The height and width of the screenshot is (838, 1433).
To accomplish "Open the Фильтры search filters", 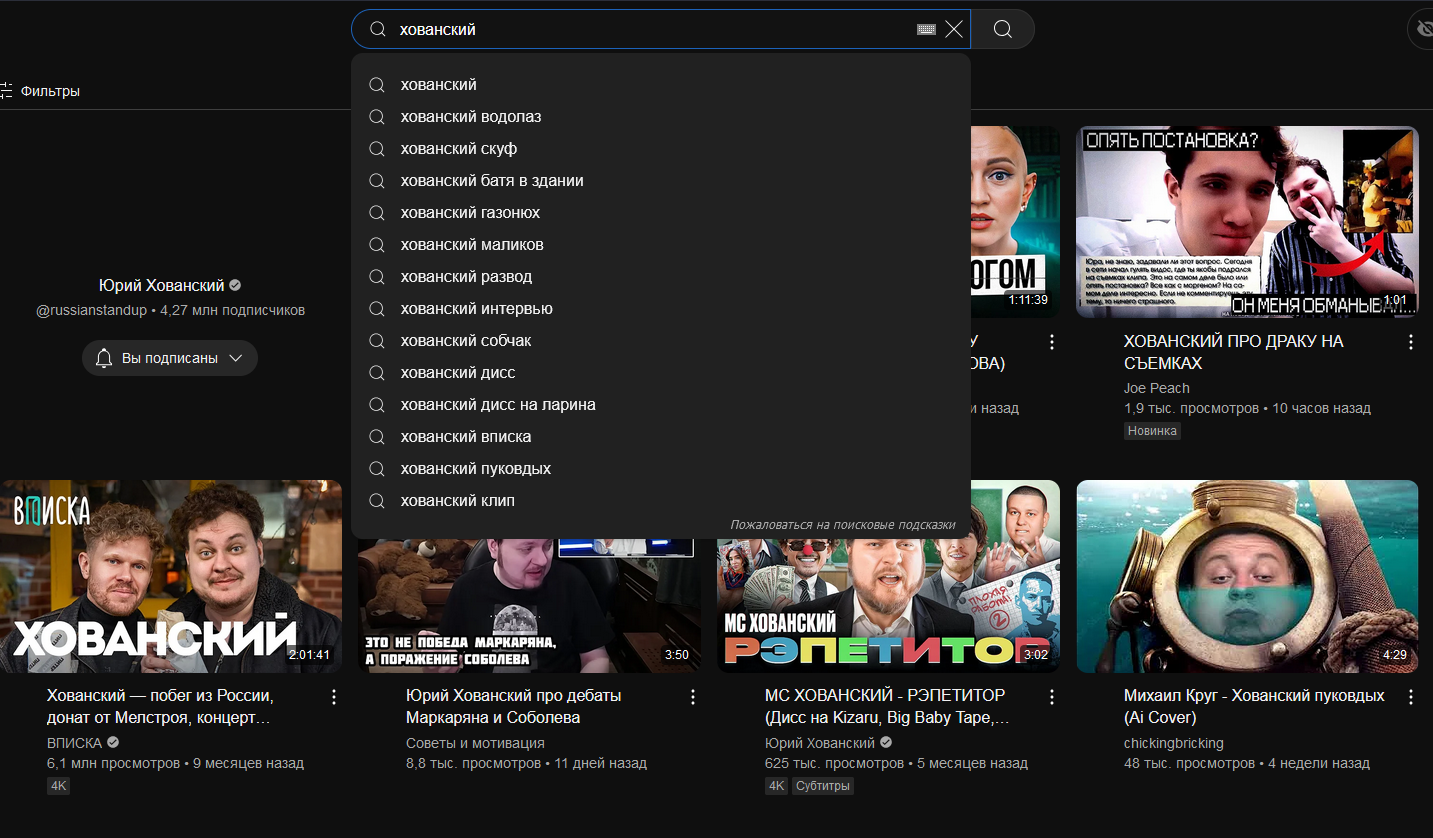I will point(40,91).
